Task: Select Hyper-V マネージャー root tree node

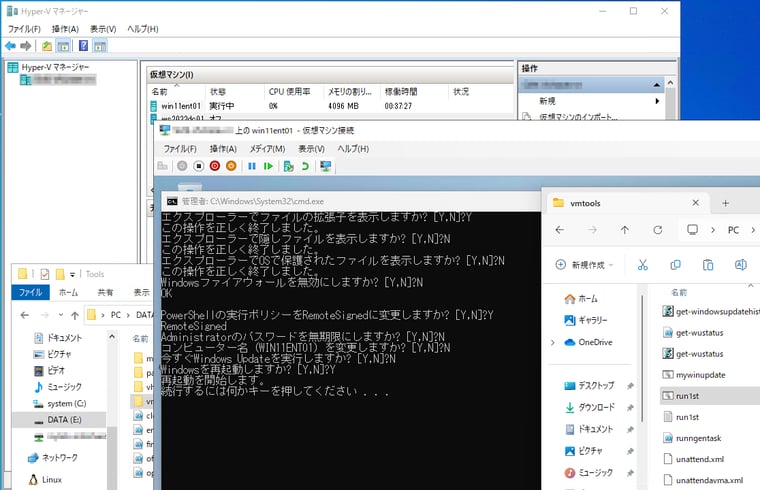Action: click(49, 67)
